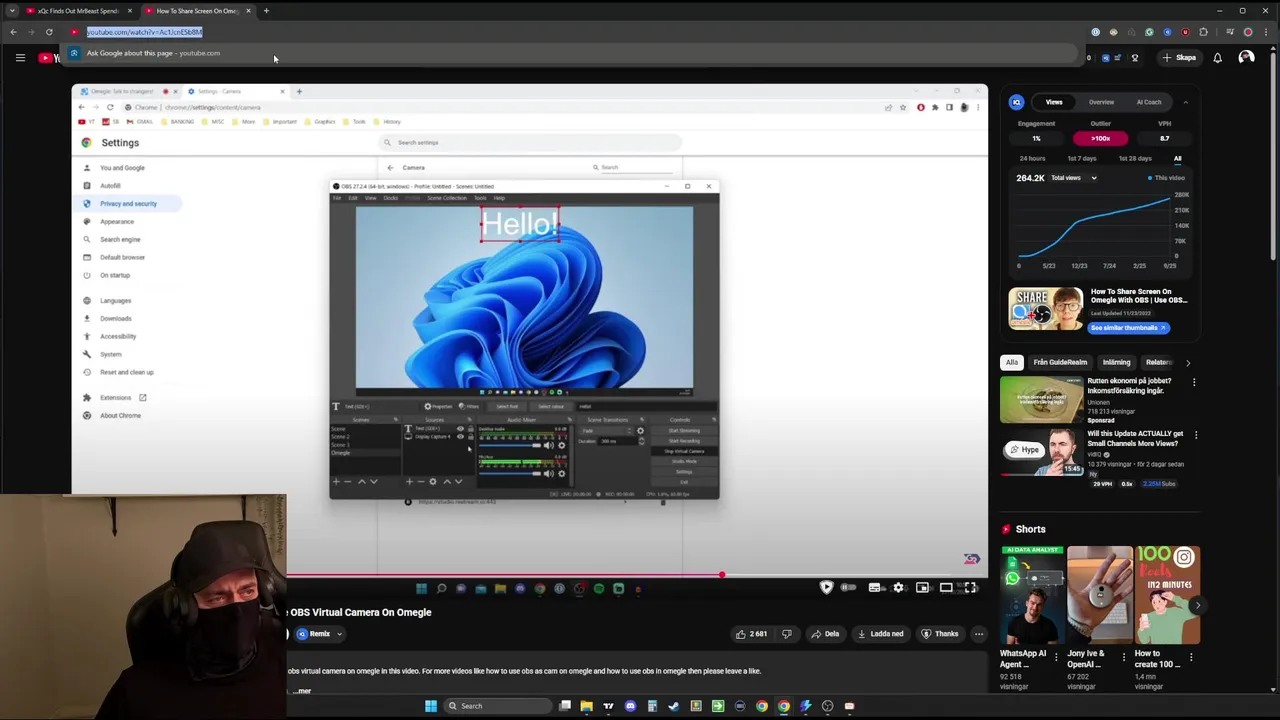Open OBS Studio from the taskbar
The width and height of the screenshot is (1280, 720).
click(x=827, y=706)
